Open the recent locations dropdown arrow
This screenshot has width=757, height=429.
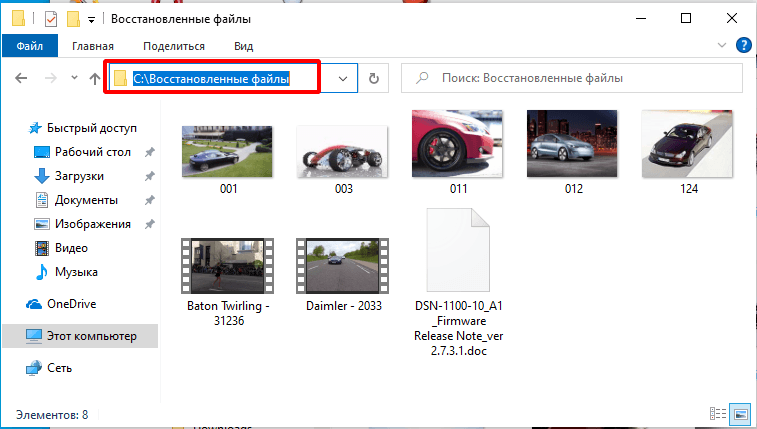[74, 78]
